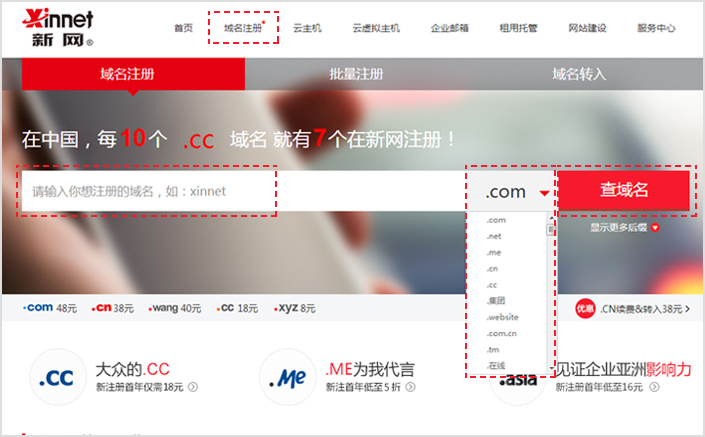Click the .Me circular domain icon
This screenshot has height=437, width=705.
click(x=284, y=377)
